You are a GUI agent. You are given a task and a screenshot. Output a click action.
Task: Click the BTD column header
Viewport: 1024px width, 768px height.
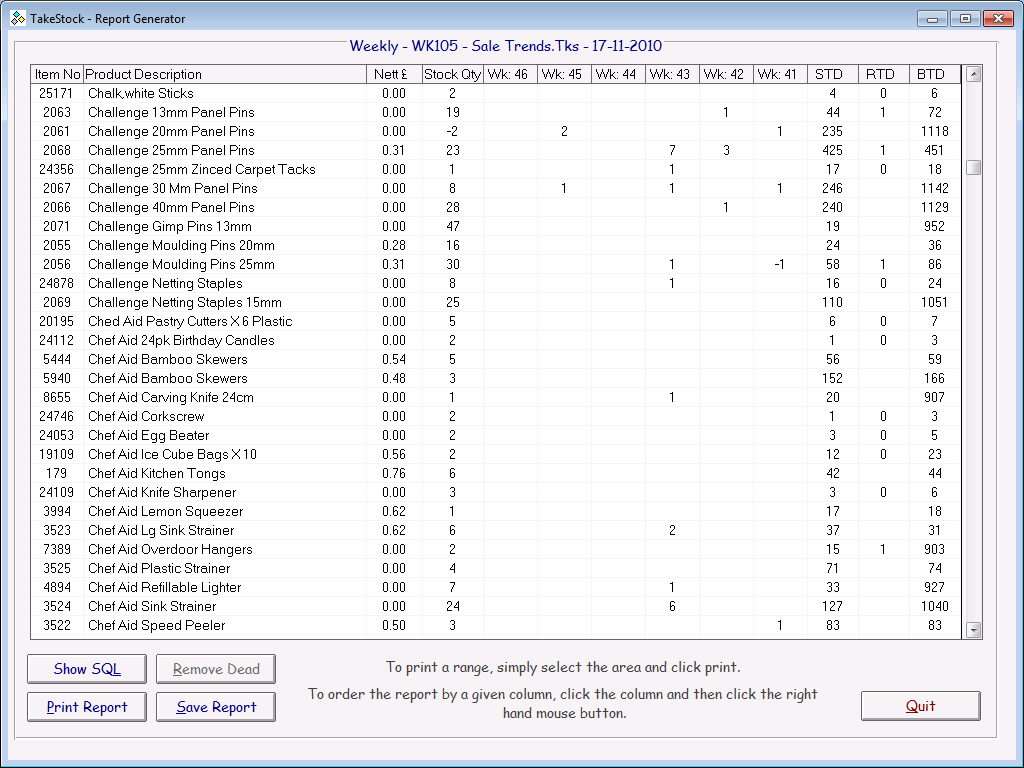tap(935, 74)
